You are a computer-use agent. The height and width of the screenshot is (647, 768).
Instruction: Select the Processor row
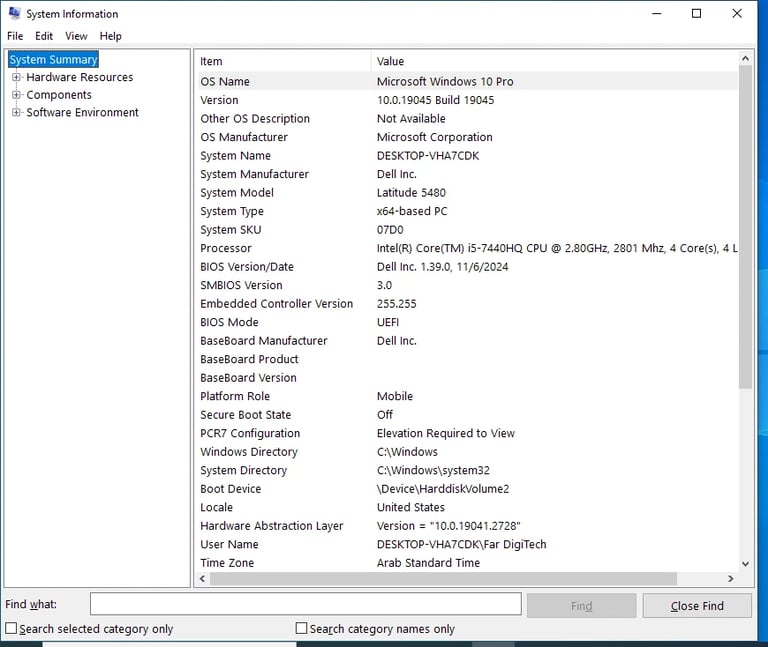tap(467, 248)
